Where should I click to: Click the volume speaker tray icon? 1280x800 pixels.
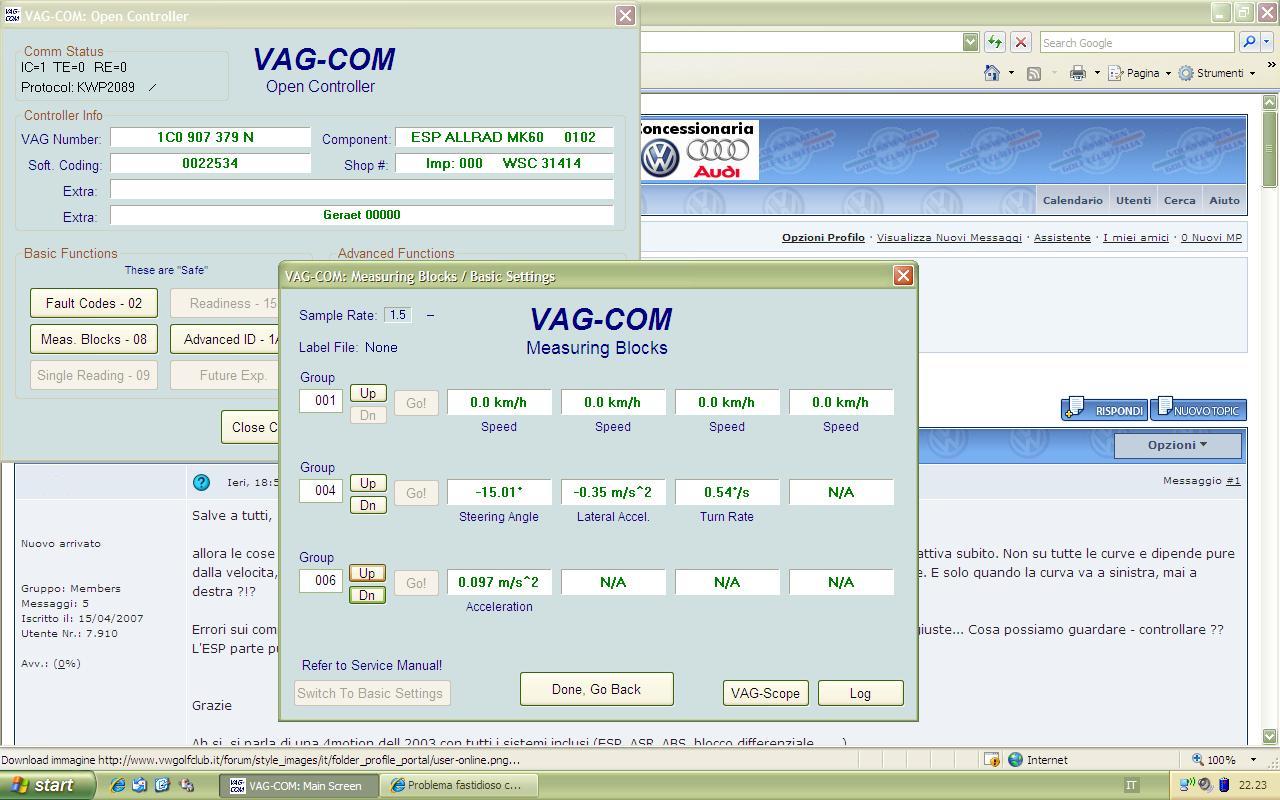pyautogui.click(x=1205, y=785)
